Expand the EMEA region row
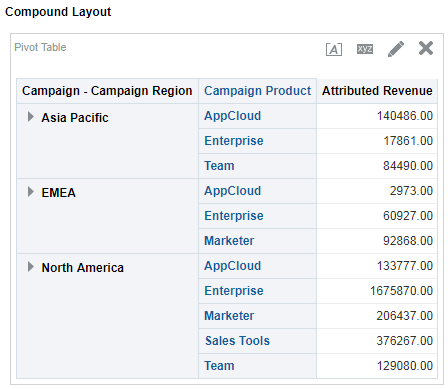Viewport: 448px width, 389px height. coord(31,192)
